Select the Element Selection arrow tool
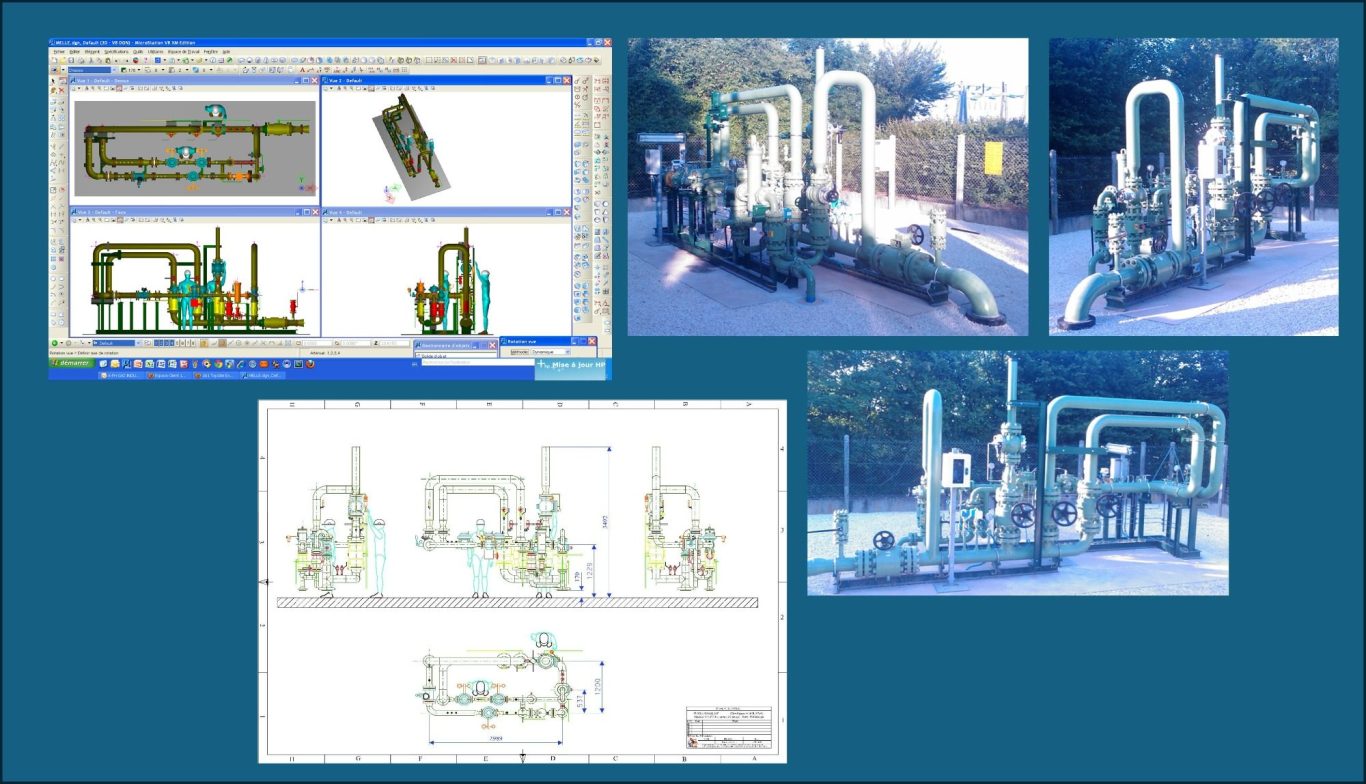Screen dimensions: 1366x784 pos(54,81)
